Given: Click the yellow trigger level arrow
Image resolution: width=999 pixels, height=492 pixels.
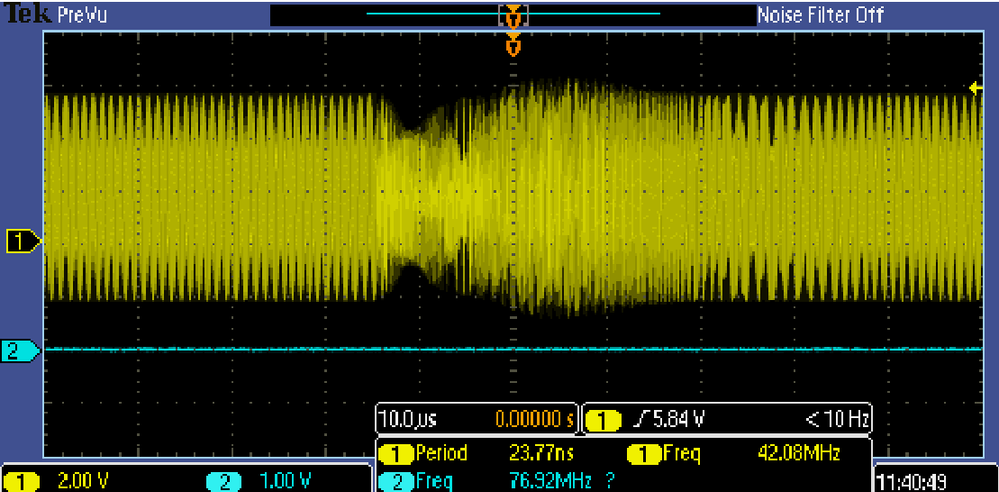Looking at the screenshot, I should (975, 89).
